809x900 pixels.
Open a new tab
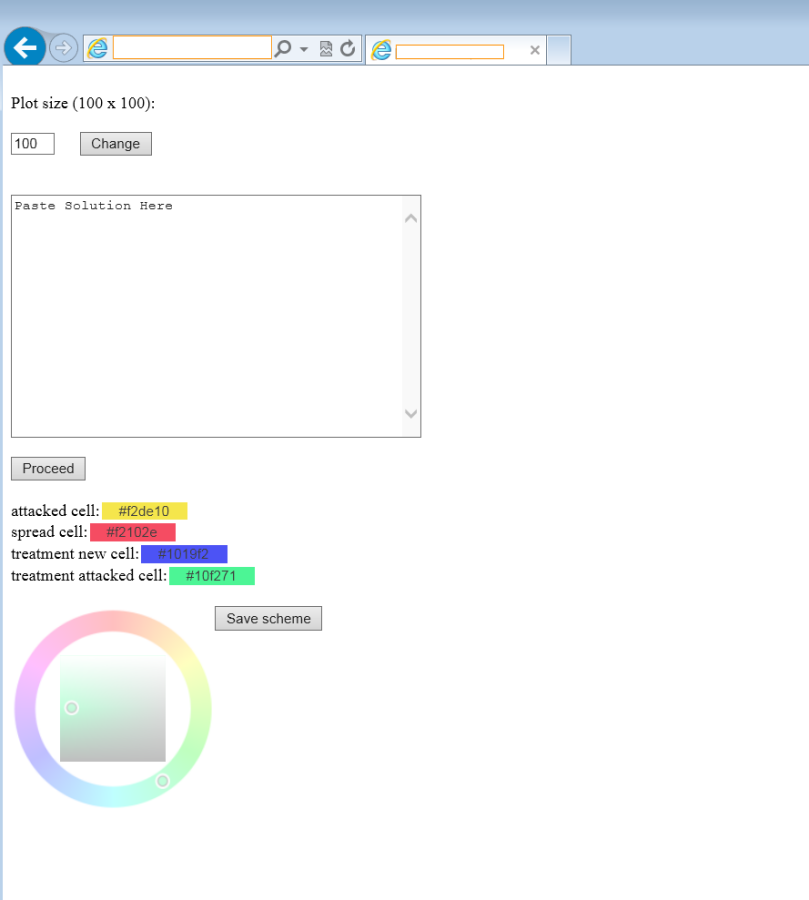coord(559,50)
